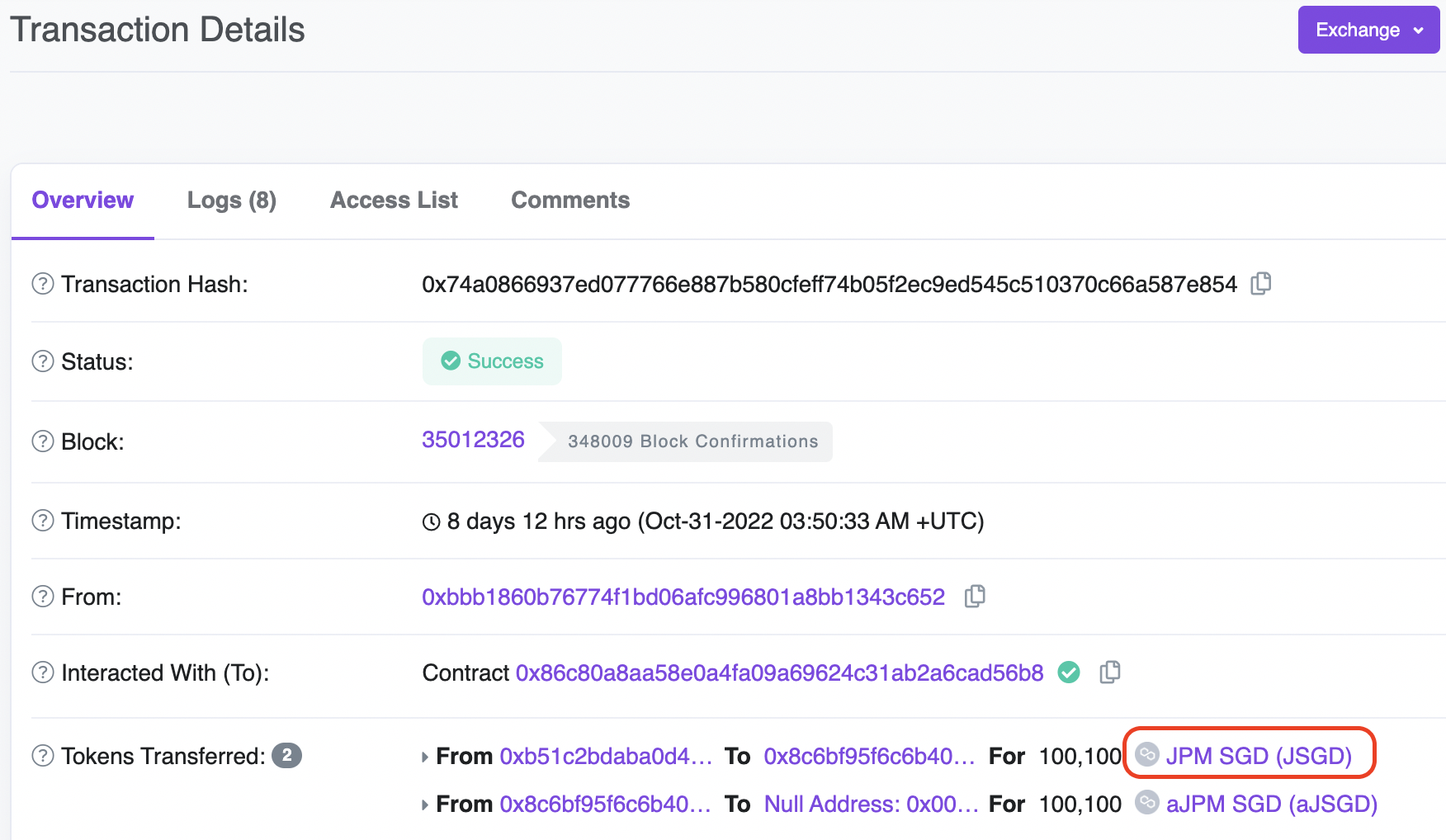
Task: Open aJPM SGD (aJSGD) token link
Action: [1272, 804]
